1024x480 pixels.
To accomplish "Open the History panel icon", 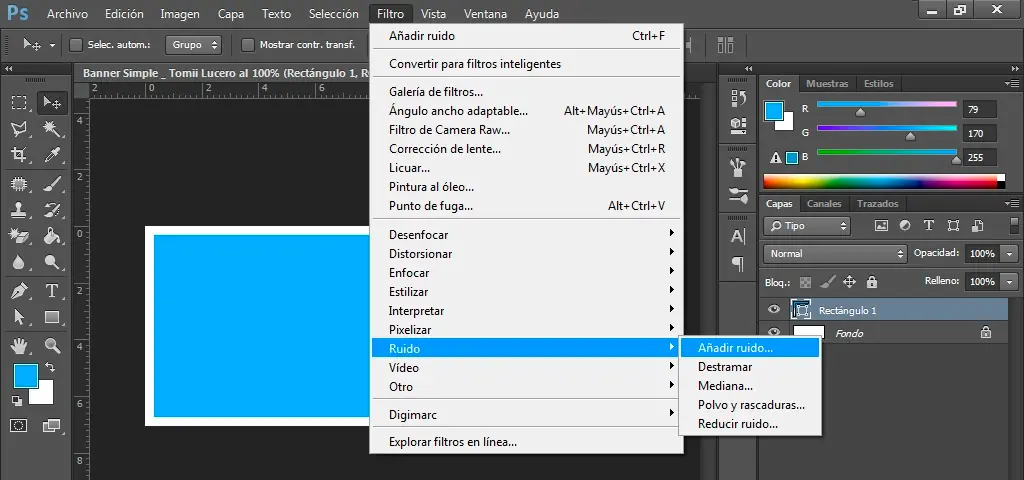I will [738, 98].
